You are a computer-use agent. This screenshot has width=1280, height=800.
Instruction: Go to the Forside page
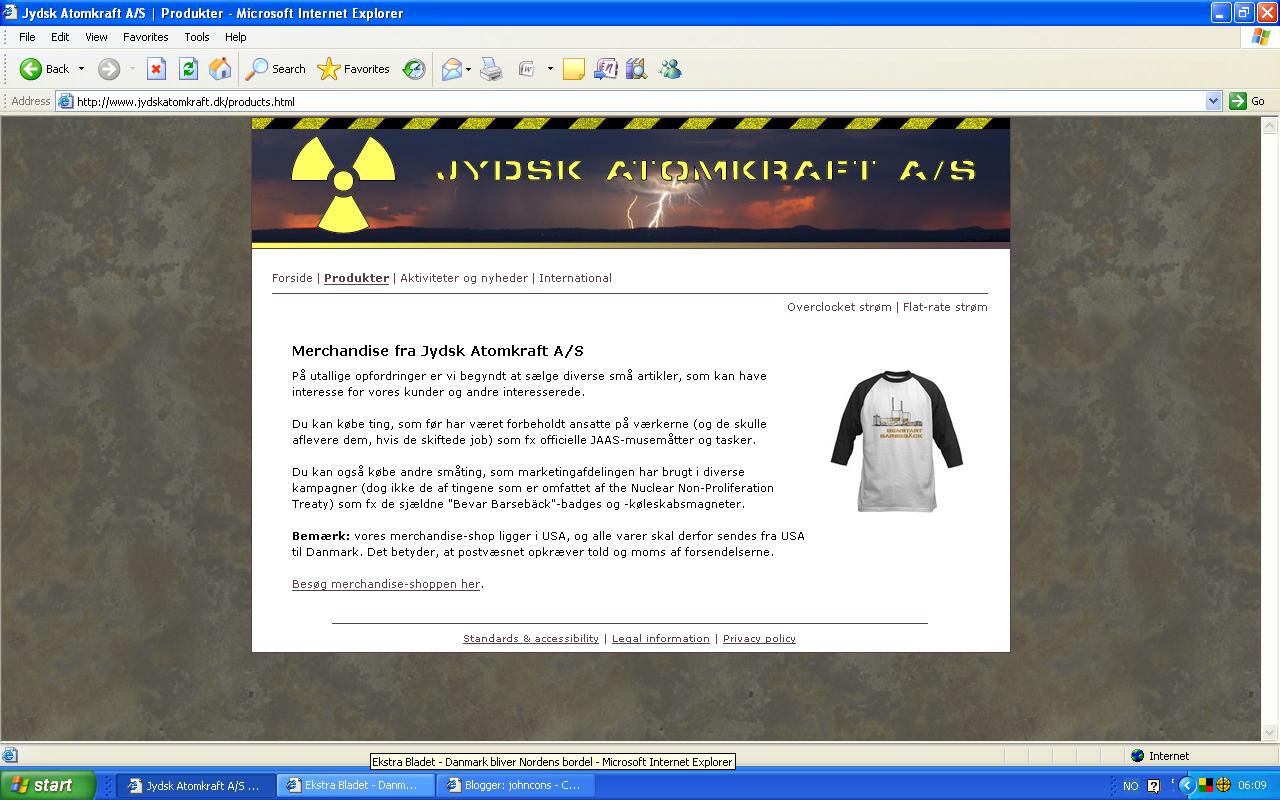[292, 278]
